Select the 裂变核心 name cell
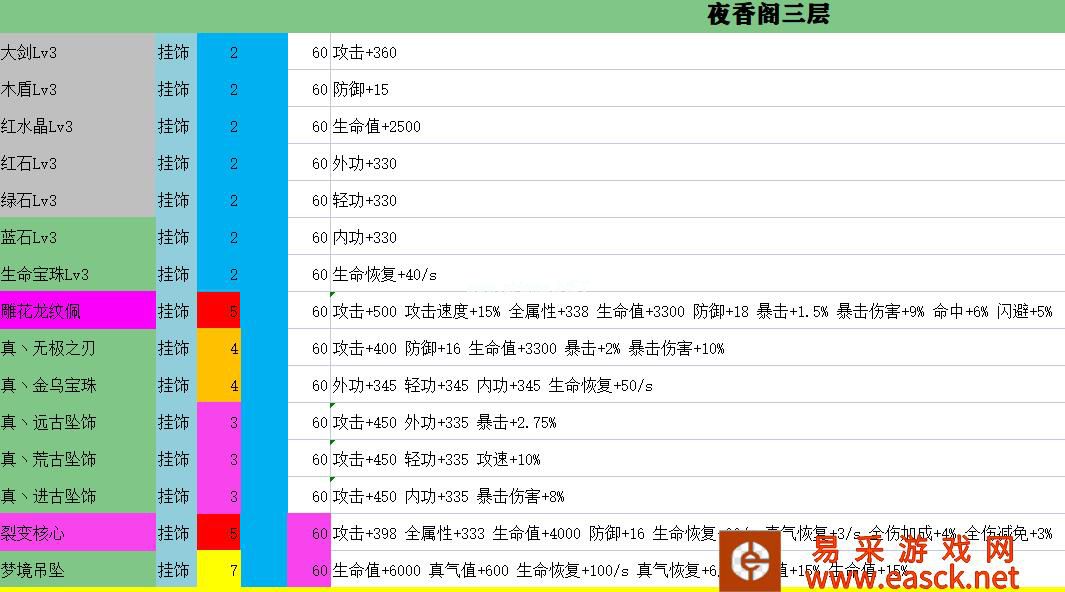This screenshot has height=592, width=1065. (x=77, y=533)
